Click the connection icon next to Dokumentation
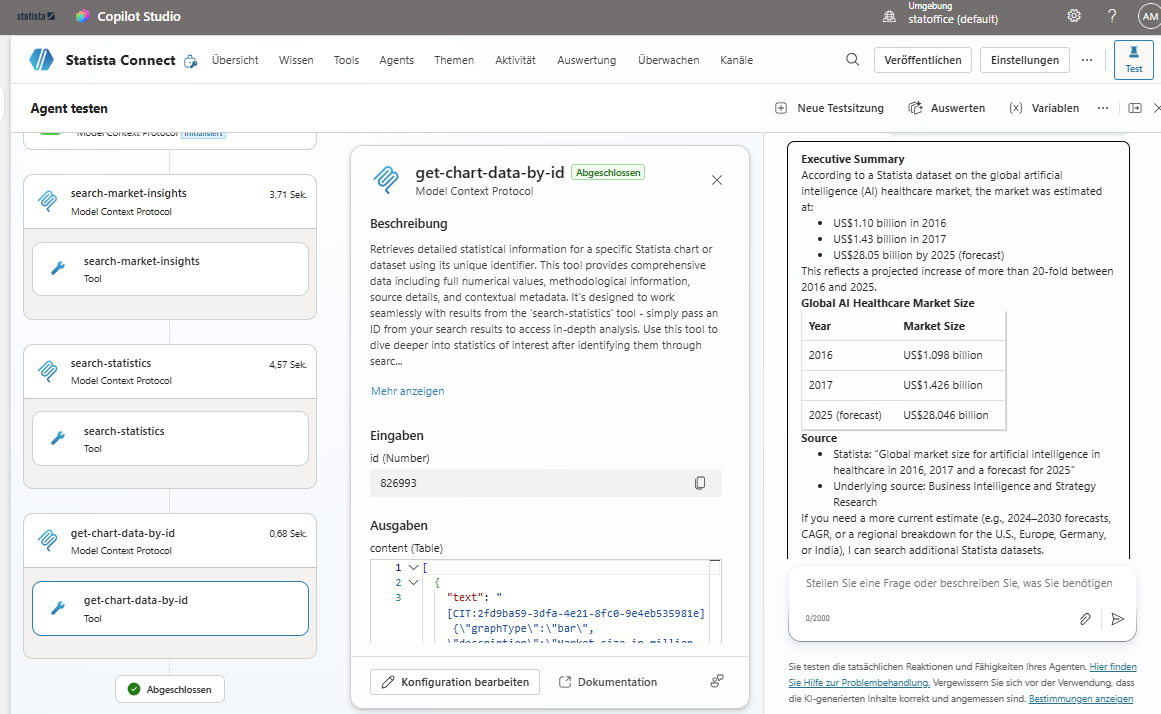Screen dimensions: 1161x714 717,681
